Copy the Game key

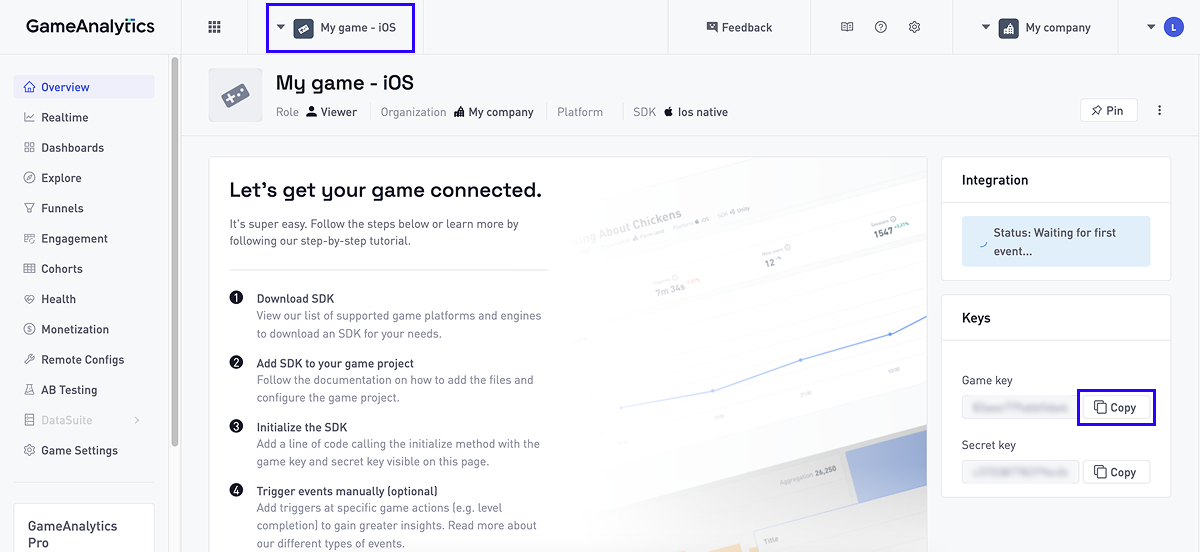tap(1116, 407)
